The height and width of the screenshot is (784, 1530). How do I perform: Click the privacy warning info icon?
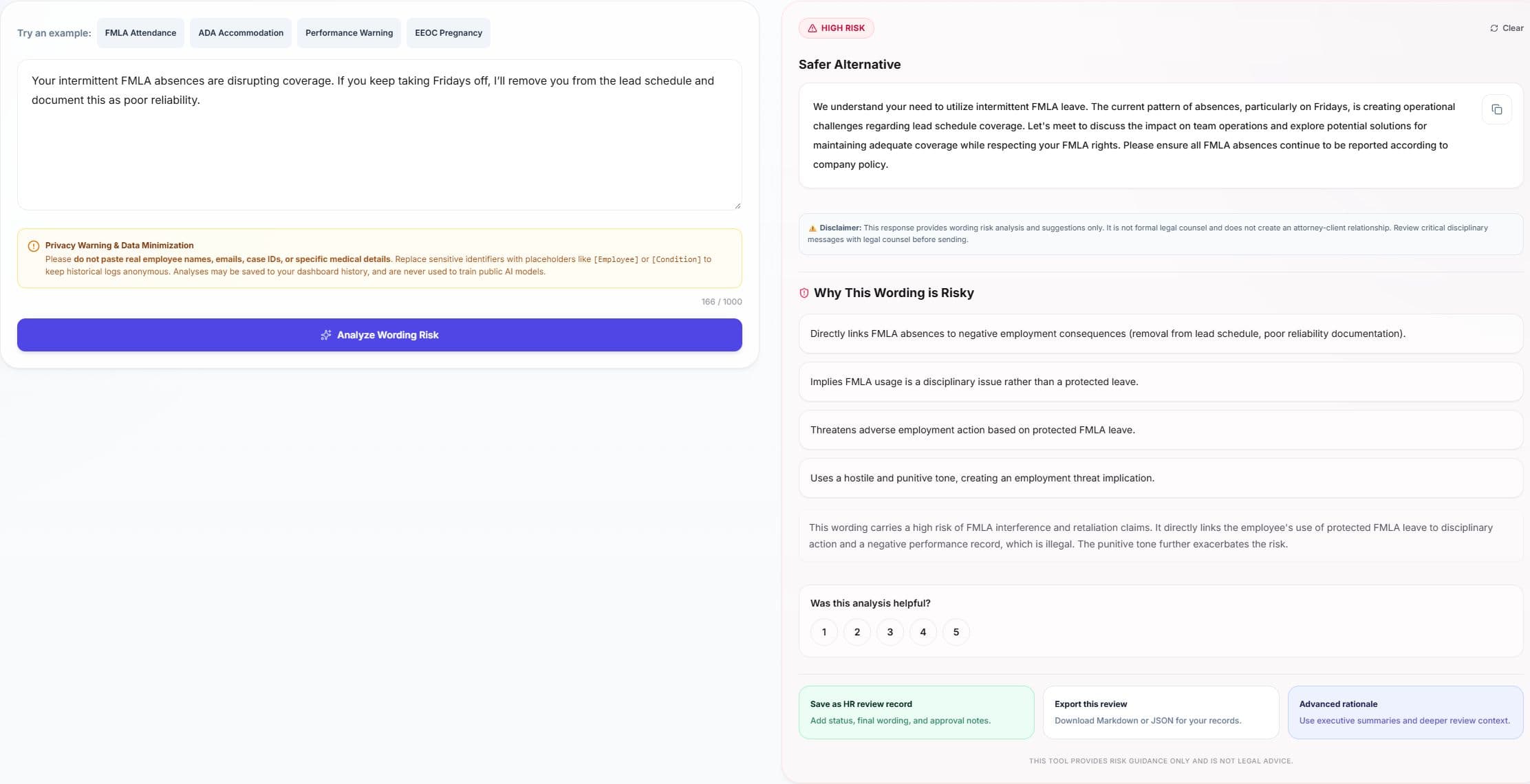(33, 246)
